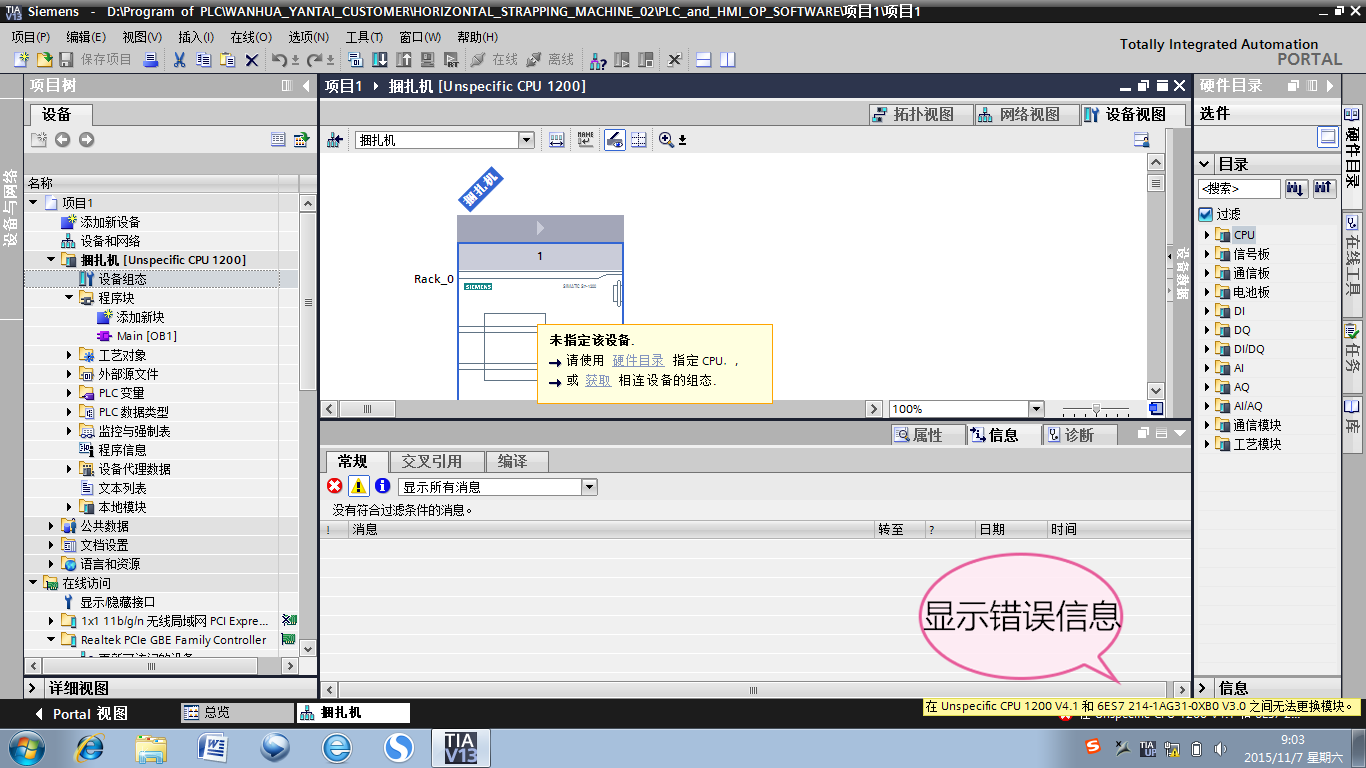Switch to Portal 视图
Image resolution: width=1366 pixels, height=768 pixels.
coord(82,713)
